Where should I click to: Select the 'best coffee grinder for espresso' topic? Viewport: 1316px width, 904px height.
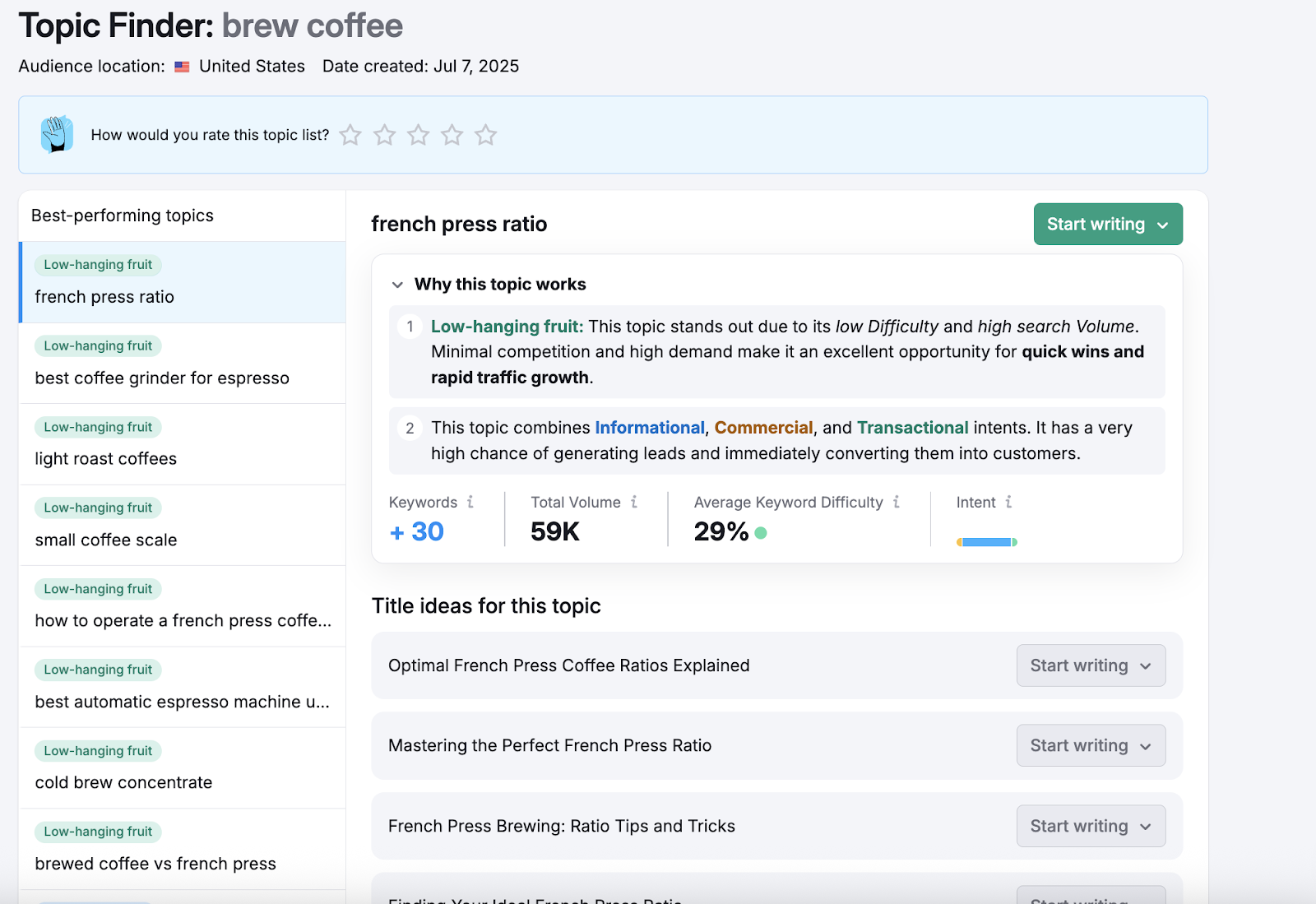[162, 378]
